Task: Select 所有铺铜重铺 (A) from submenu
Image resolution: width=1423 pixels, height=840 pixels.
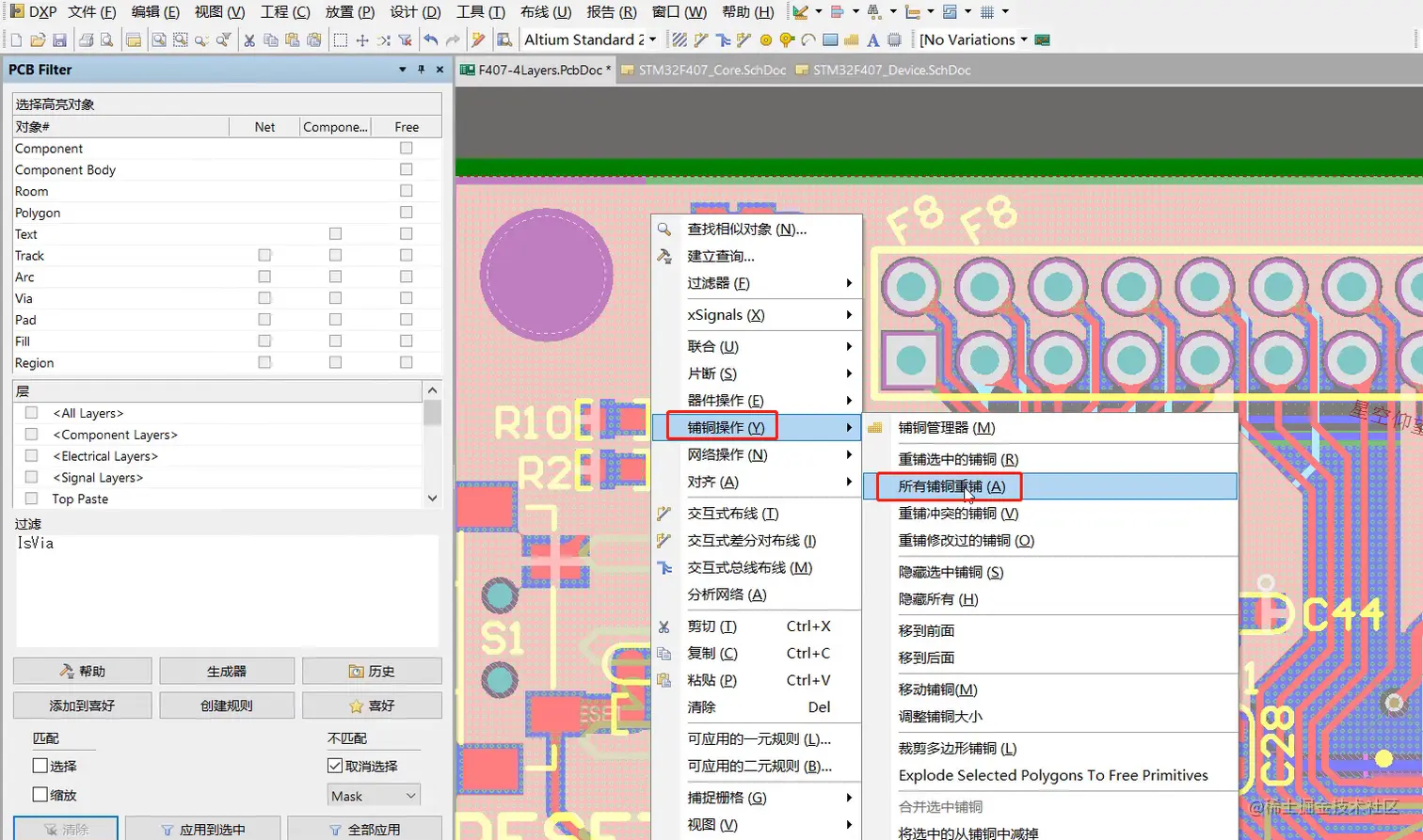Action: click(1050, 486)
